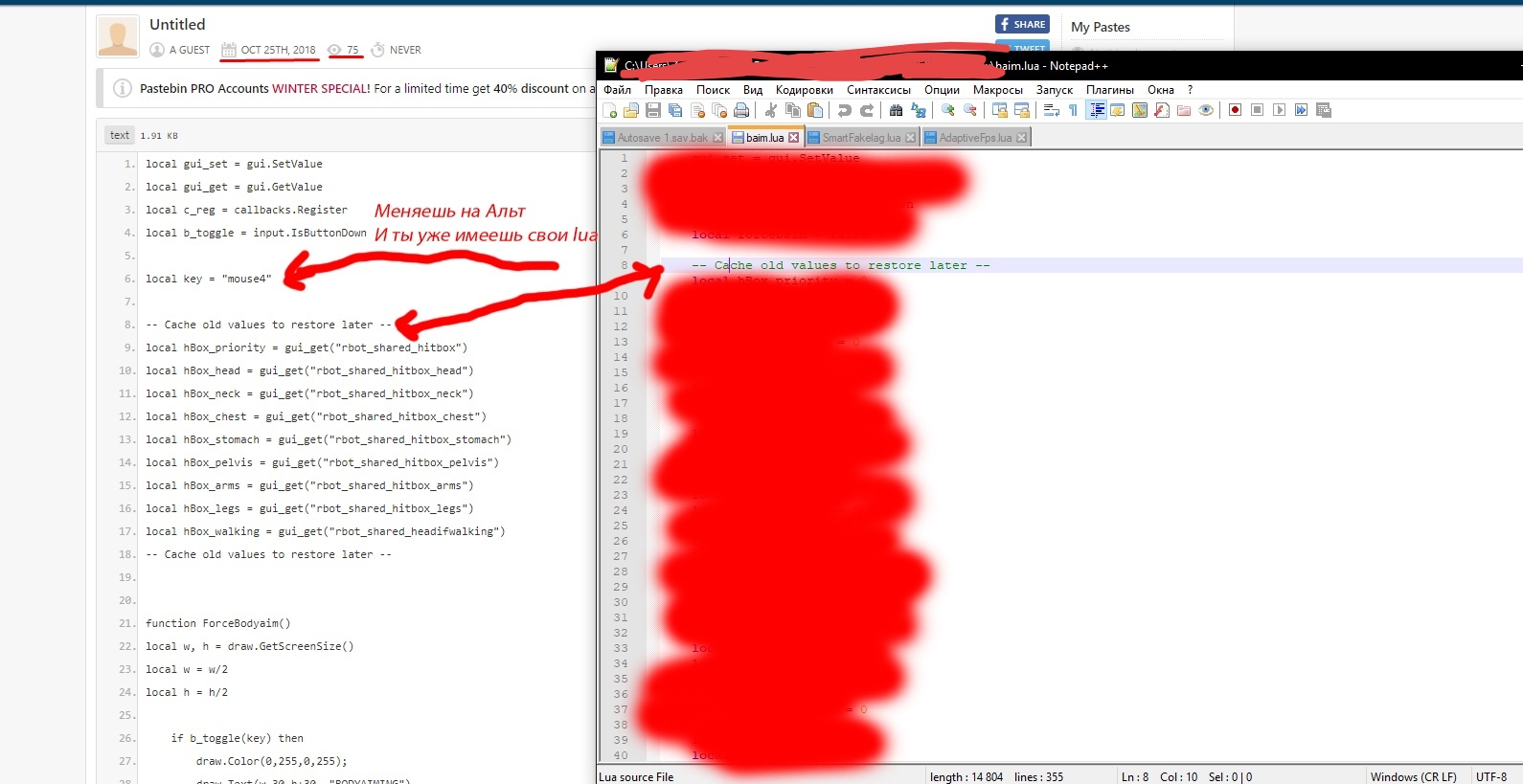Click the guest avatar thumbnail on Pastebin

pos(118,35)
